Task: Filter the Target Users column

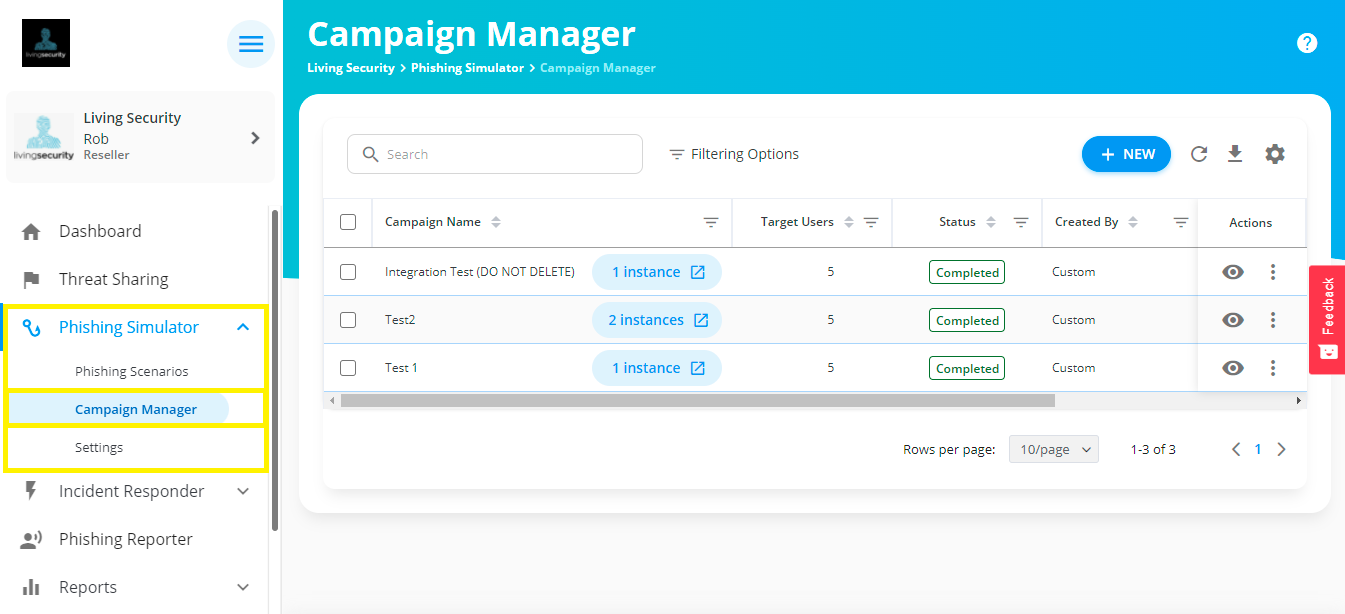Action: click(x=871, y=222)
